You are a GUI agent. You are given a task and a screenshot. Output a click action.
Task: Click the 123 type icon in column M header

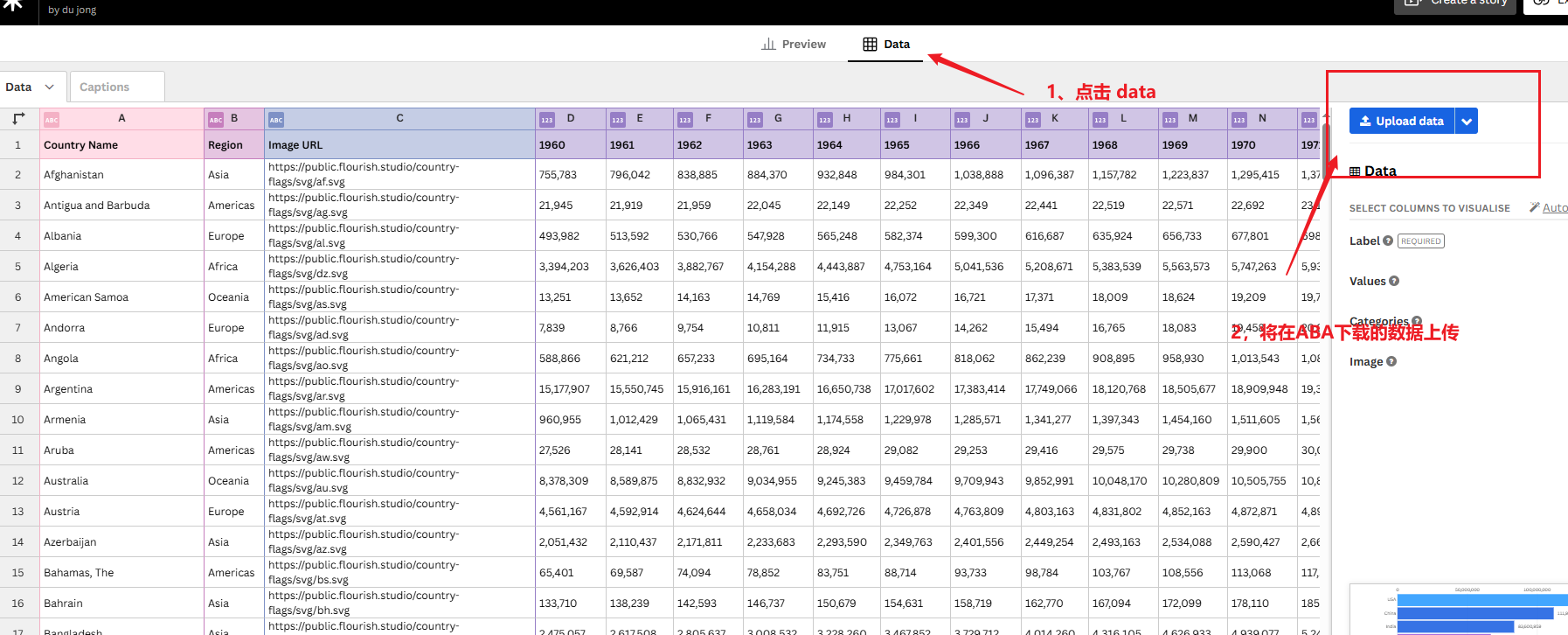[1170, 120]
